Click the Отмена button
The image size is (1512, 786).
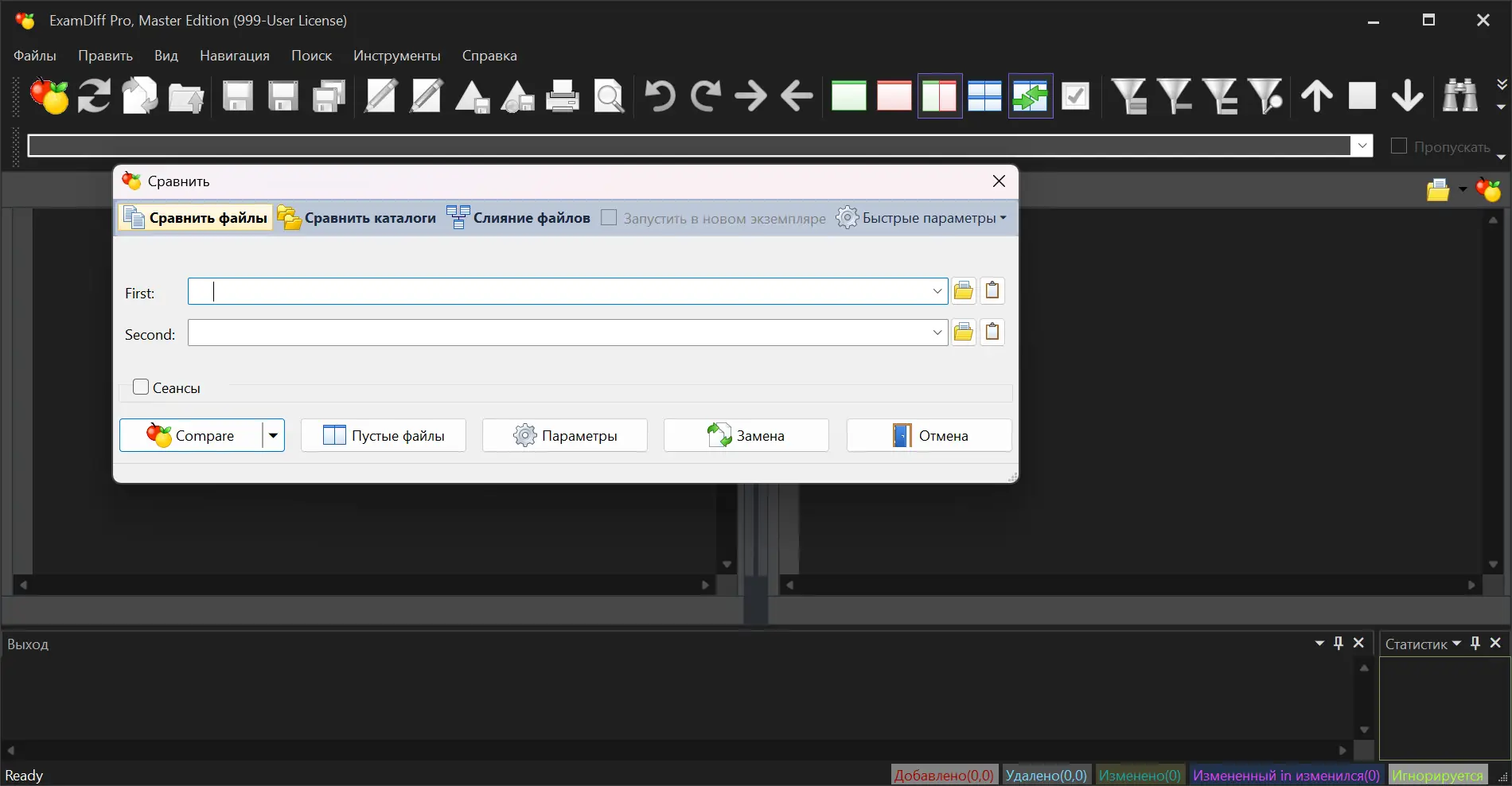[929, 435]
